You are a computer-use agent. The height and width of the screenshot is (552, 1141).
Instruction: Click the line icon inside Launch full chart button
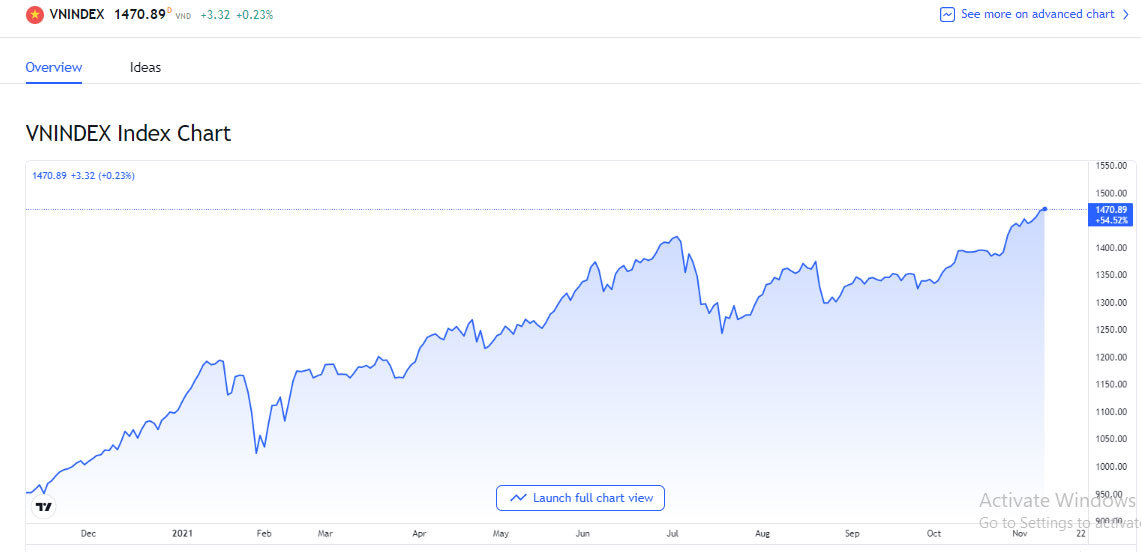click(518, 498)
